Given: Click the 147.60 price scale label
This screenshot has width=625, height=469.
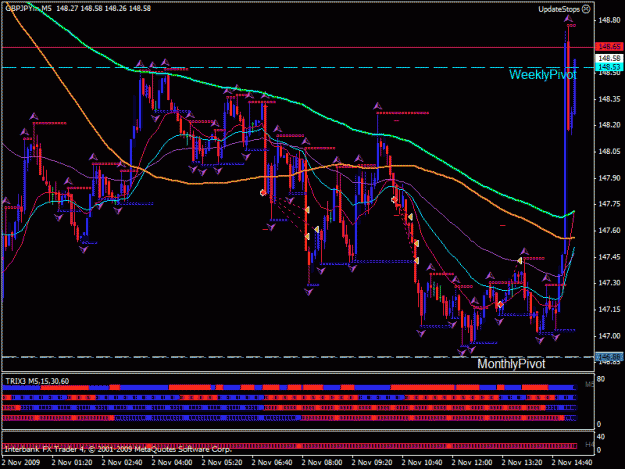Looking at the screenshot, I should [x=609, y=230].
